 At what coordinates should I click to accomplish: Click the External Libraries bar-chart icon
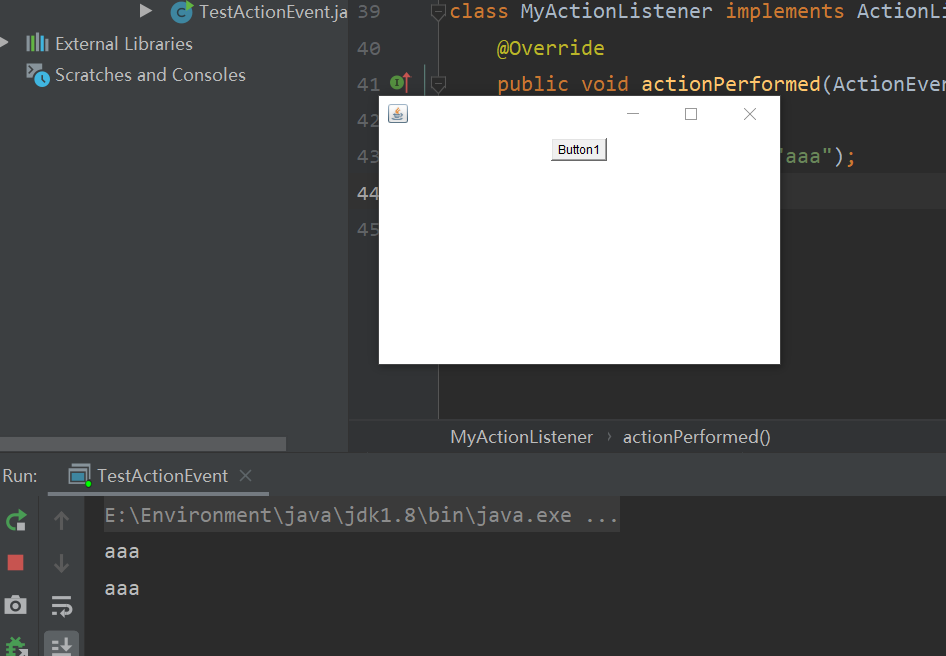(x=37, y=43)
